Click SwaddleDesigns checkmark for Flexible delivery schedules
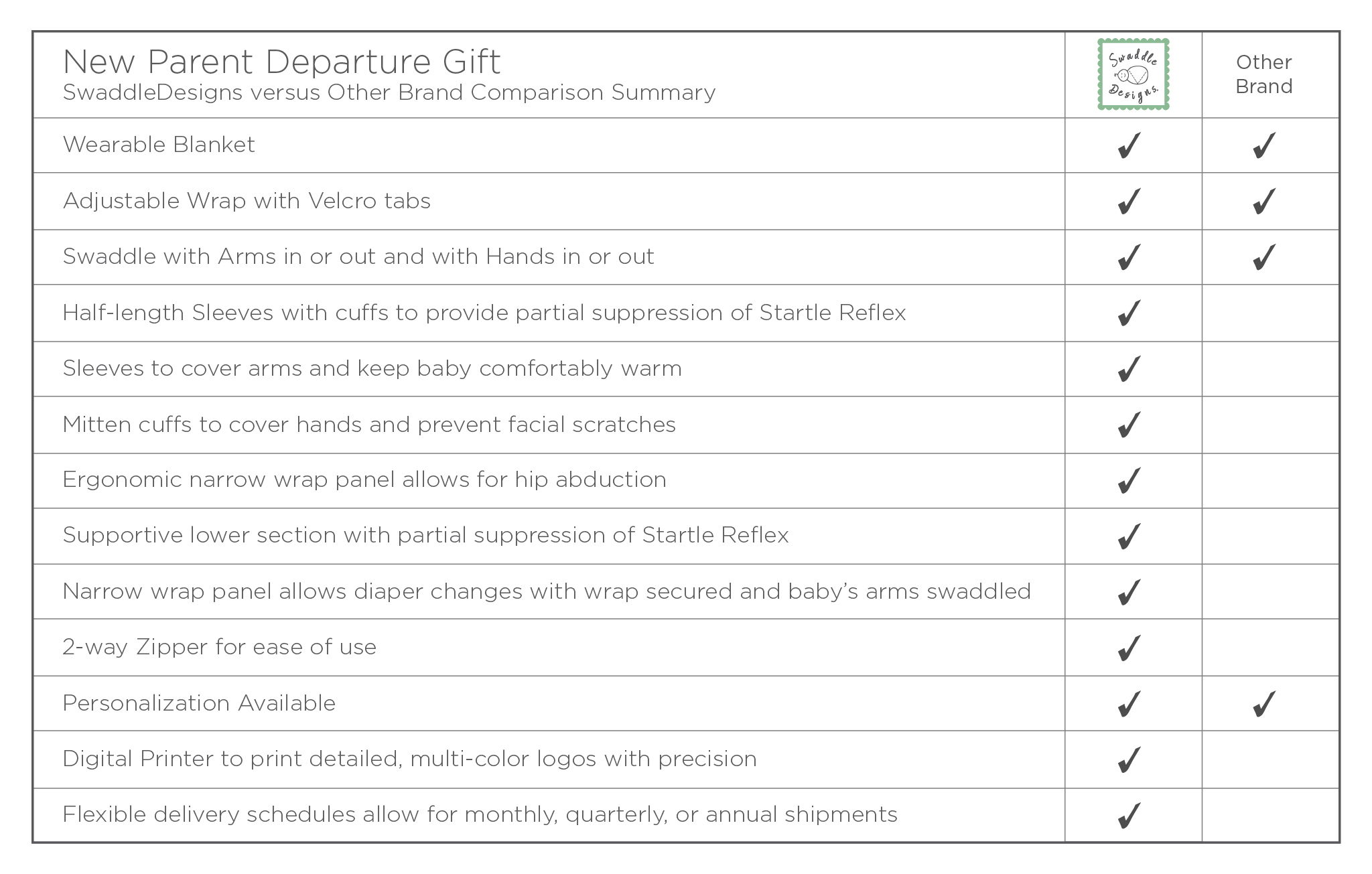Image resolution: width=1372 pixels, height=874 pixels. click(1129, 815)
